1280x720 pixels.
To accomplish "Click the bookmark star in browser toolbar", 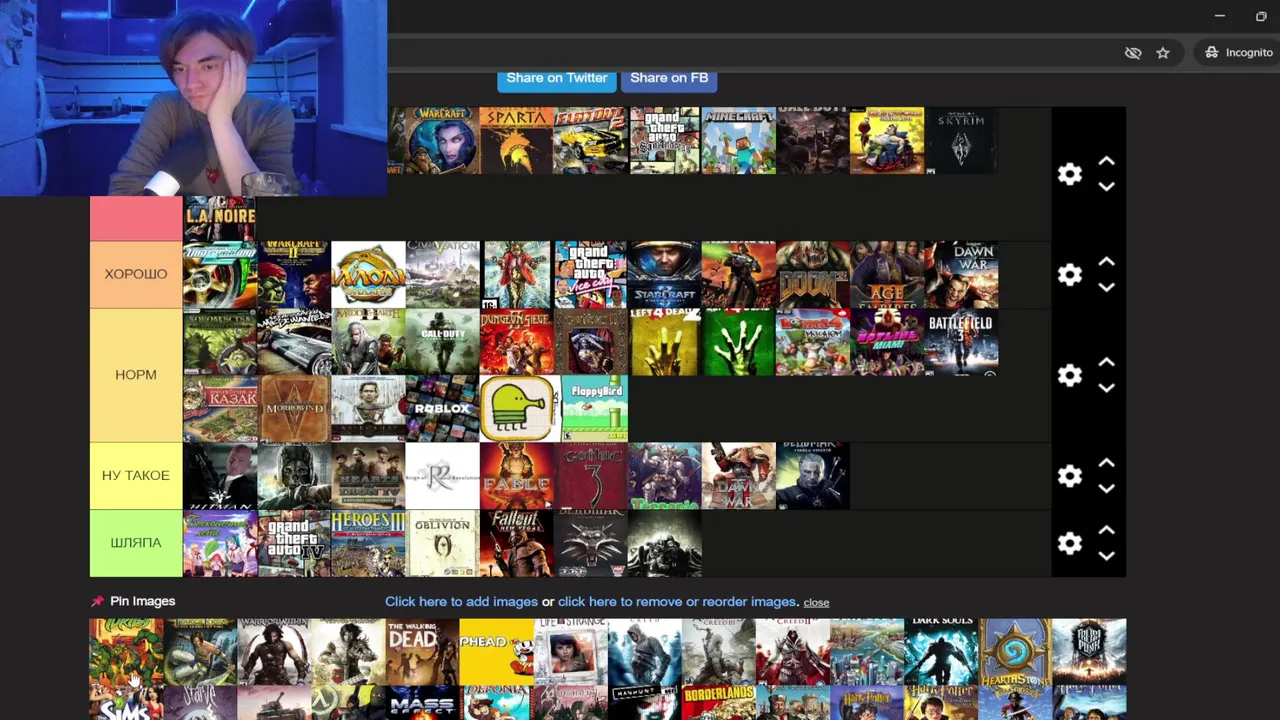I will coord(1163,53).
